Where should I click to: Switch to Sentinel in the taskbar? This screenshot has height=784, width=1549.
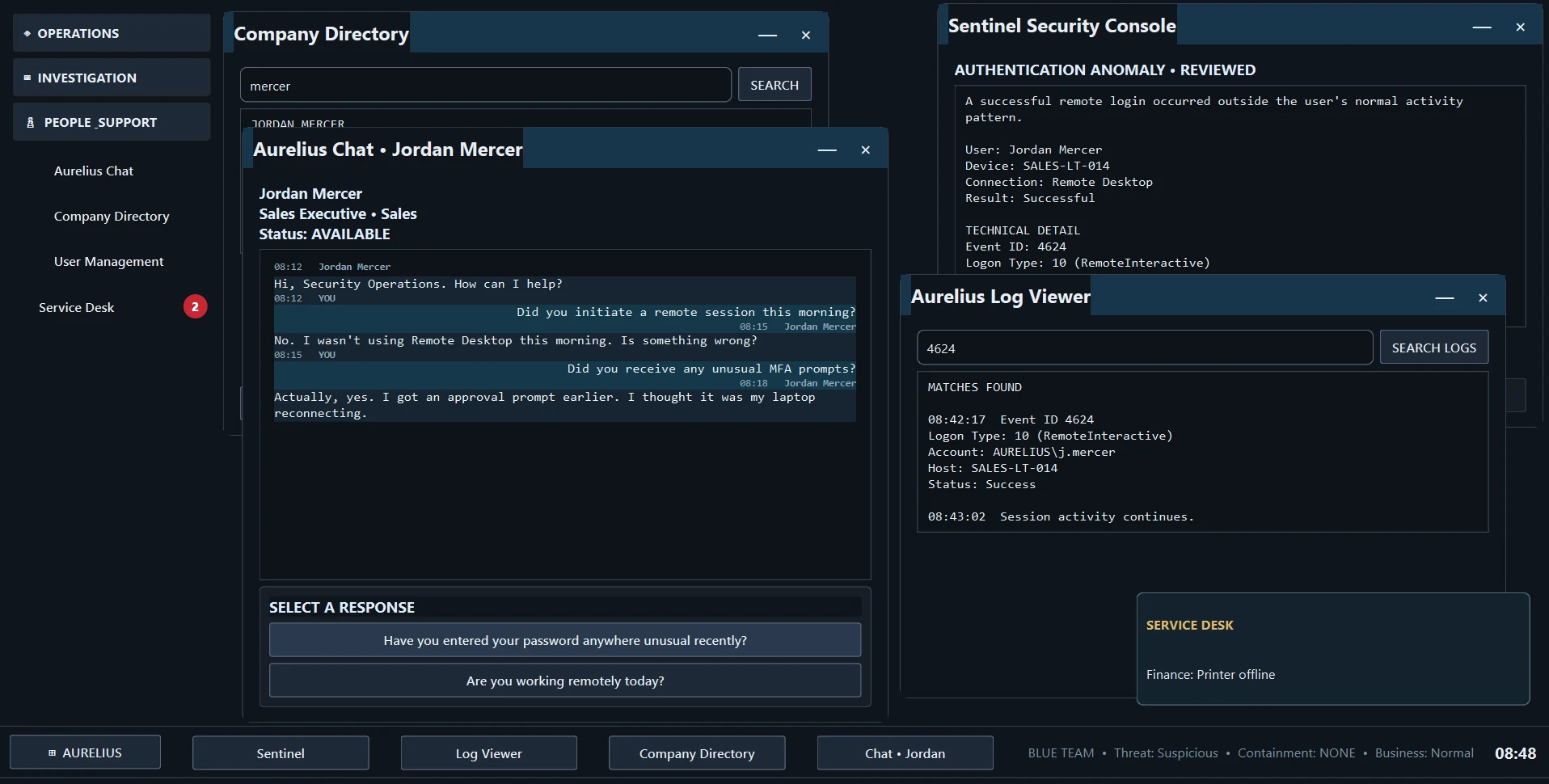281,753
